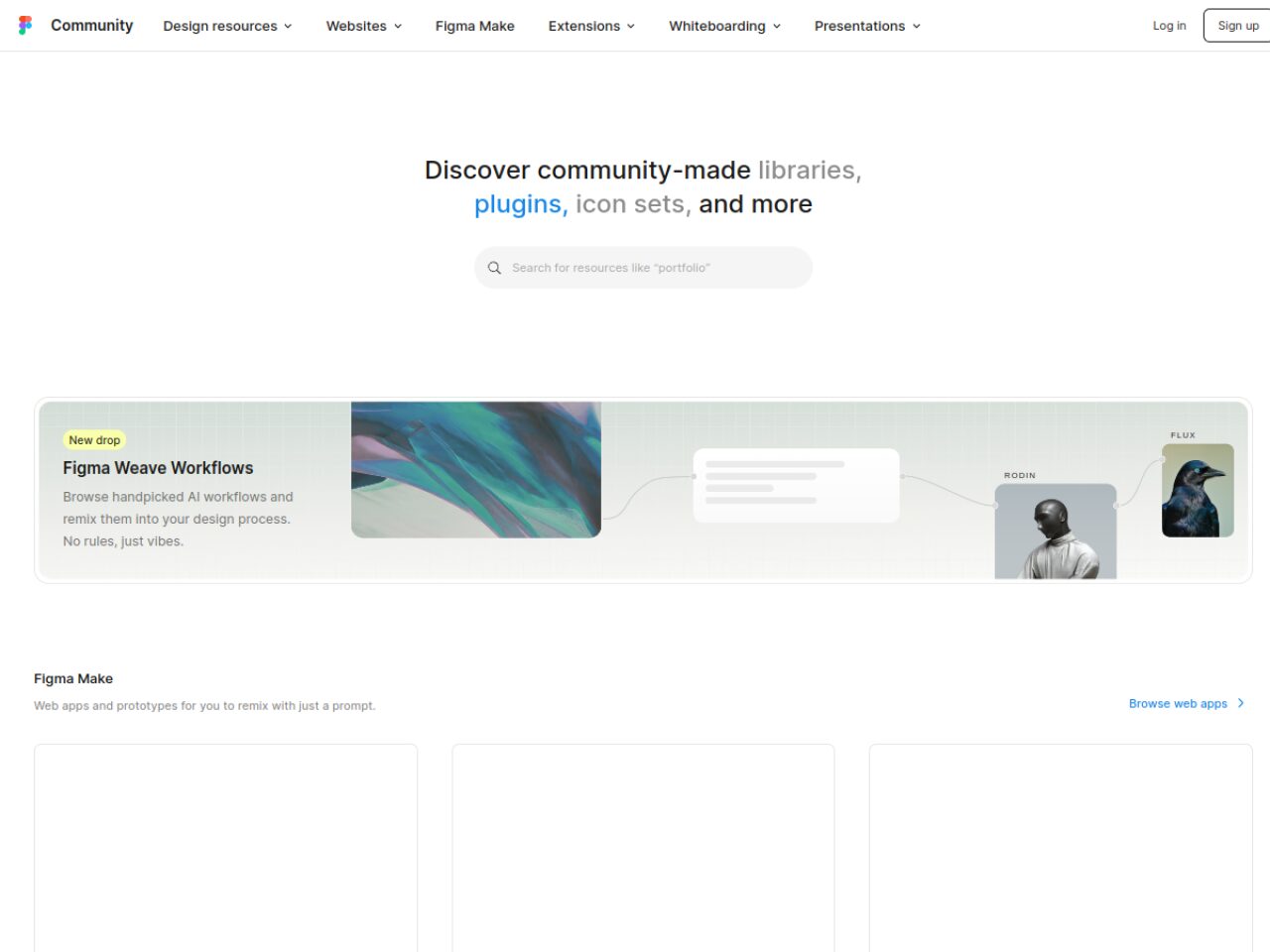Expand the Design resources menu
This screenshot has height=952, width=1270.
(227, 26)
